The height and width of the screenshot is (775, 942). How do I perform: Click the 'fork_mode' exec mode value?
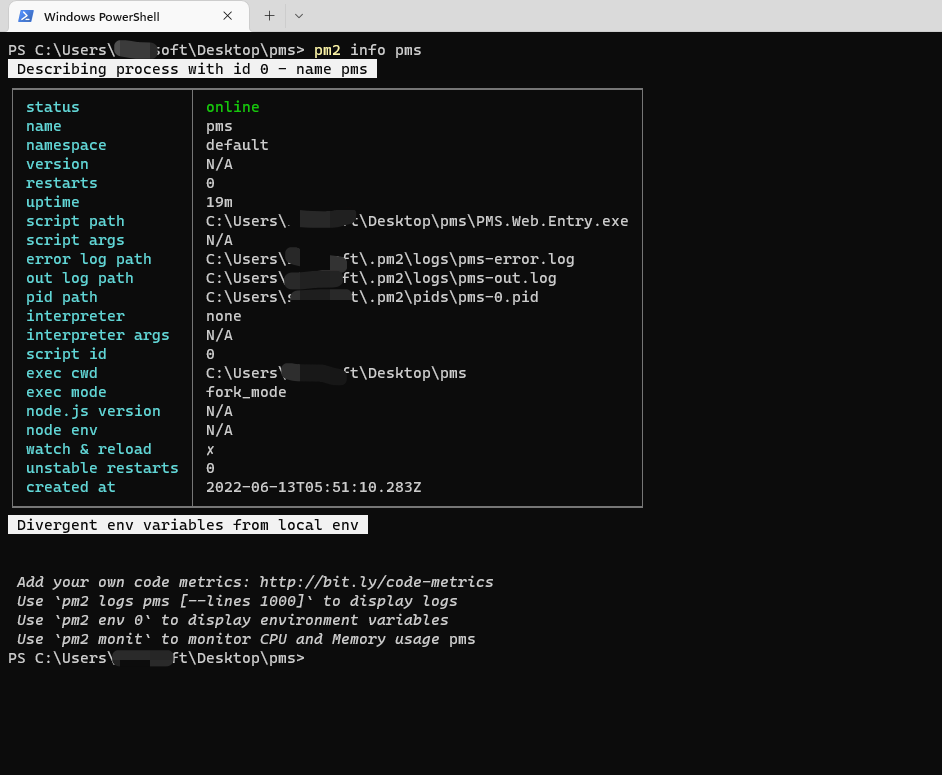point(246,392)
